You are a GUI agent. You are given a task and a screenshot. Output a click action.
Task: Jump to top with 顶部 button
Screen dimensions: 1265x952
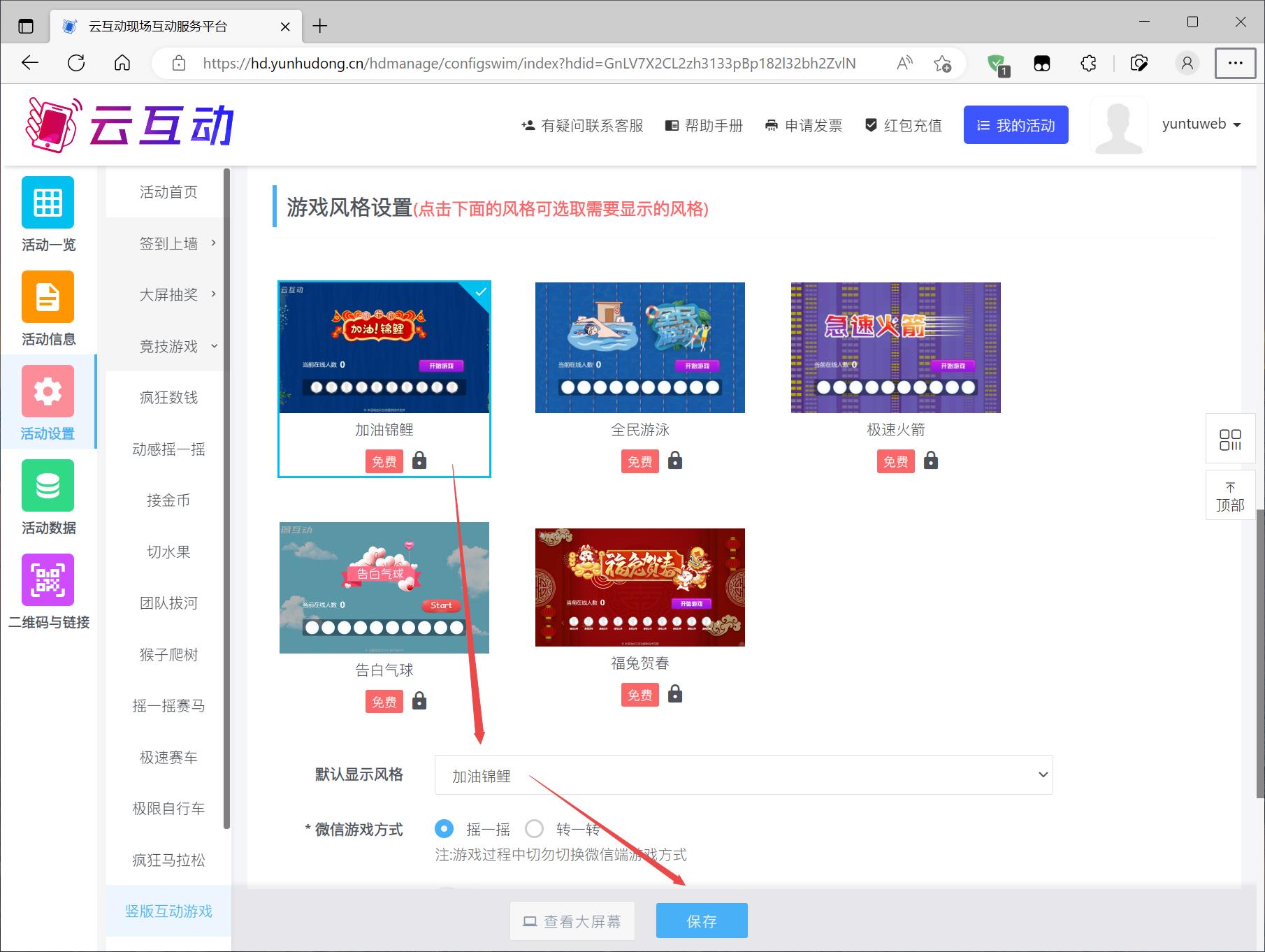1230,496
